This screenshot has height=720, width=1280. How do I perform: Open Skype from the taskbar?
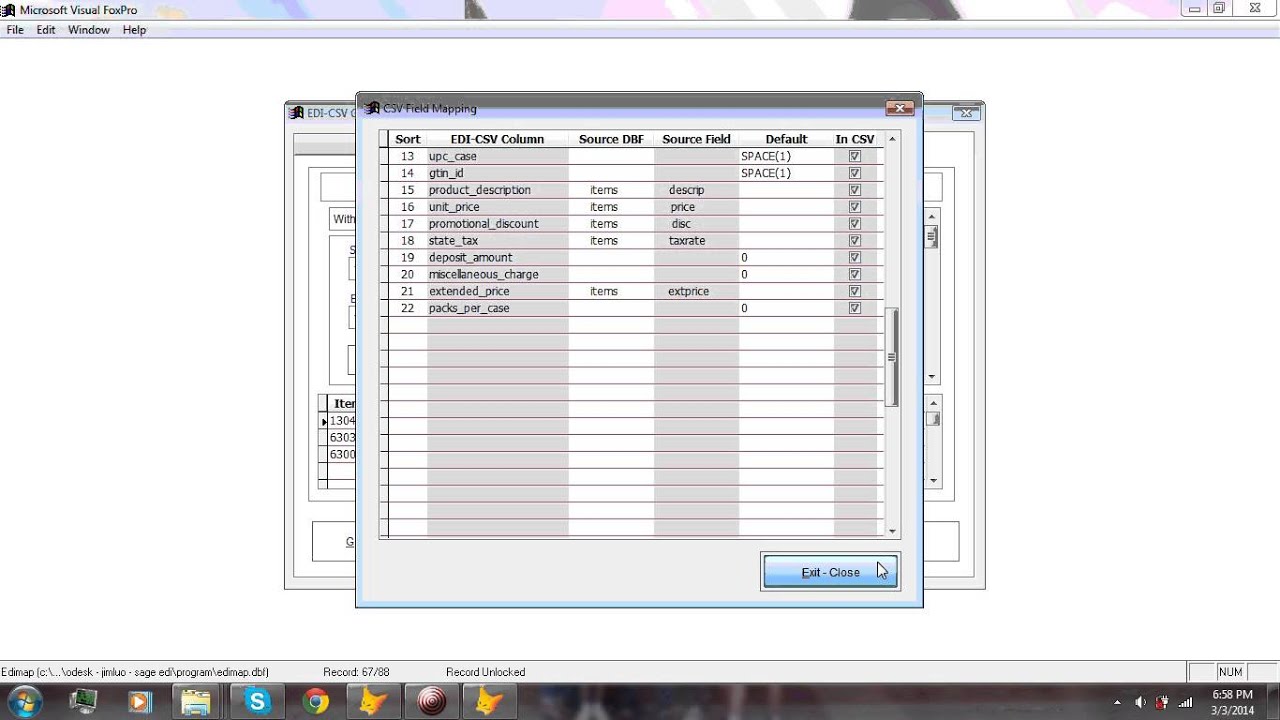pos(258,702)
